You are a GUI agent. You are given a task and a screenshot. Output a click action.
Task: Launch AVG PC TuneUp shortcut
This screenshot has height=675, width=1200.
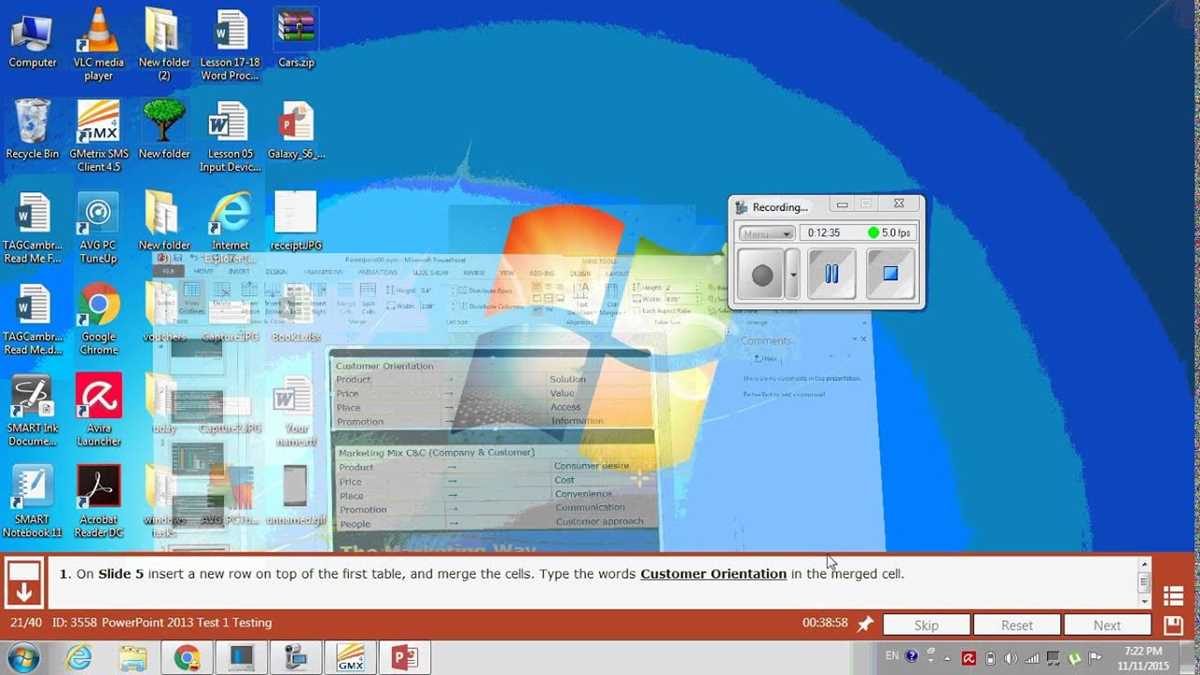coord(98,228)
